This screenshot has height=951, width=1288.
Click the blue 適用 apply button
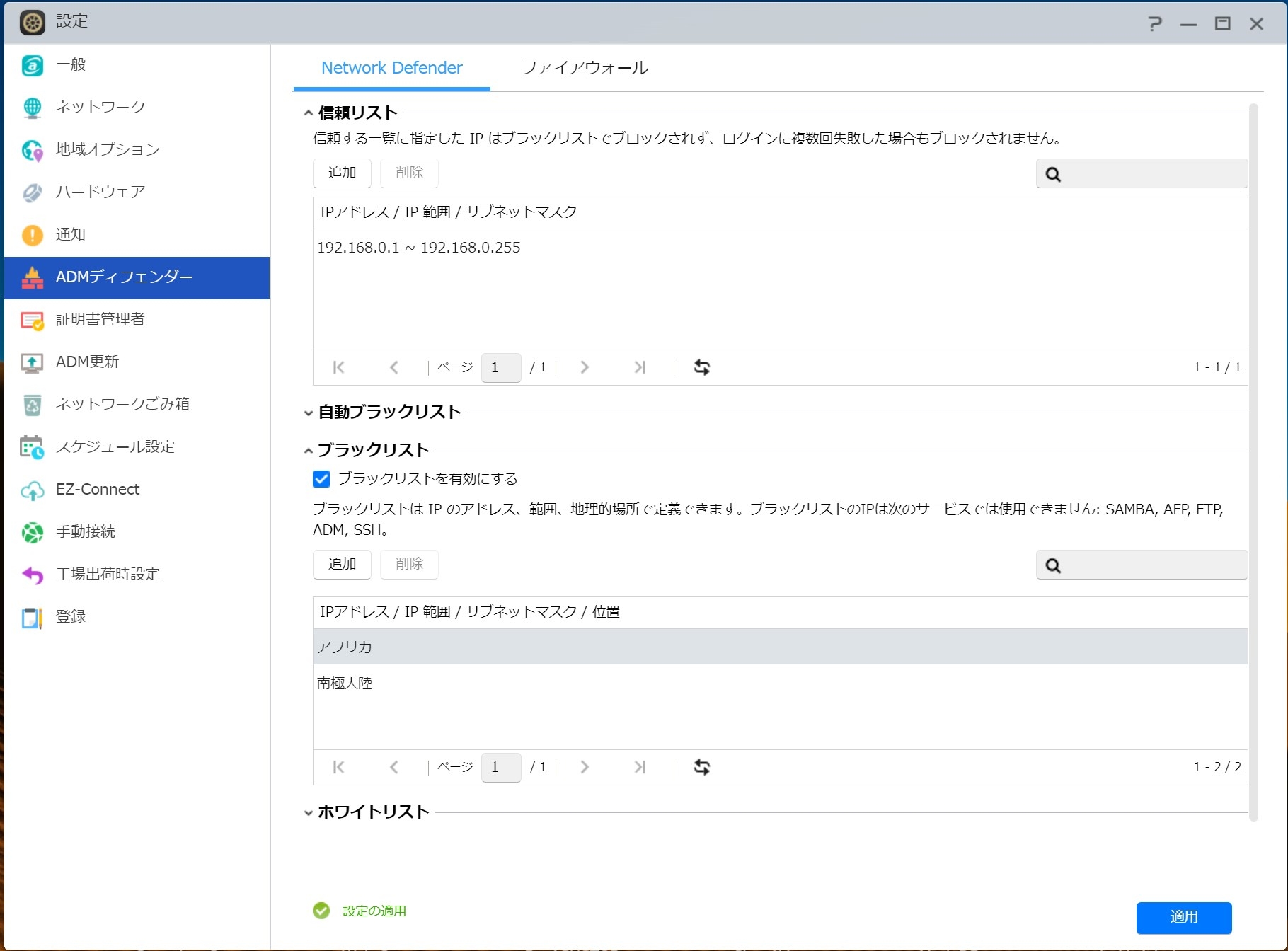[x=1183, y=917]
